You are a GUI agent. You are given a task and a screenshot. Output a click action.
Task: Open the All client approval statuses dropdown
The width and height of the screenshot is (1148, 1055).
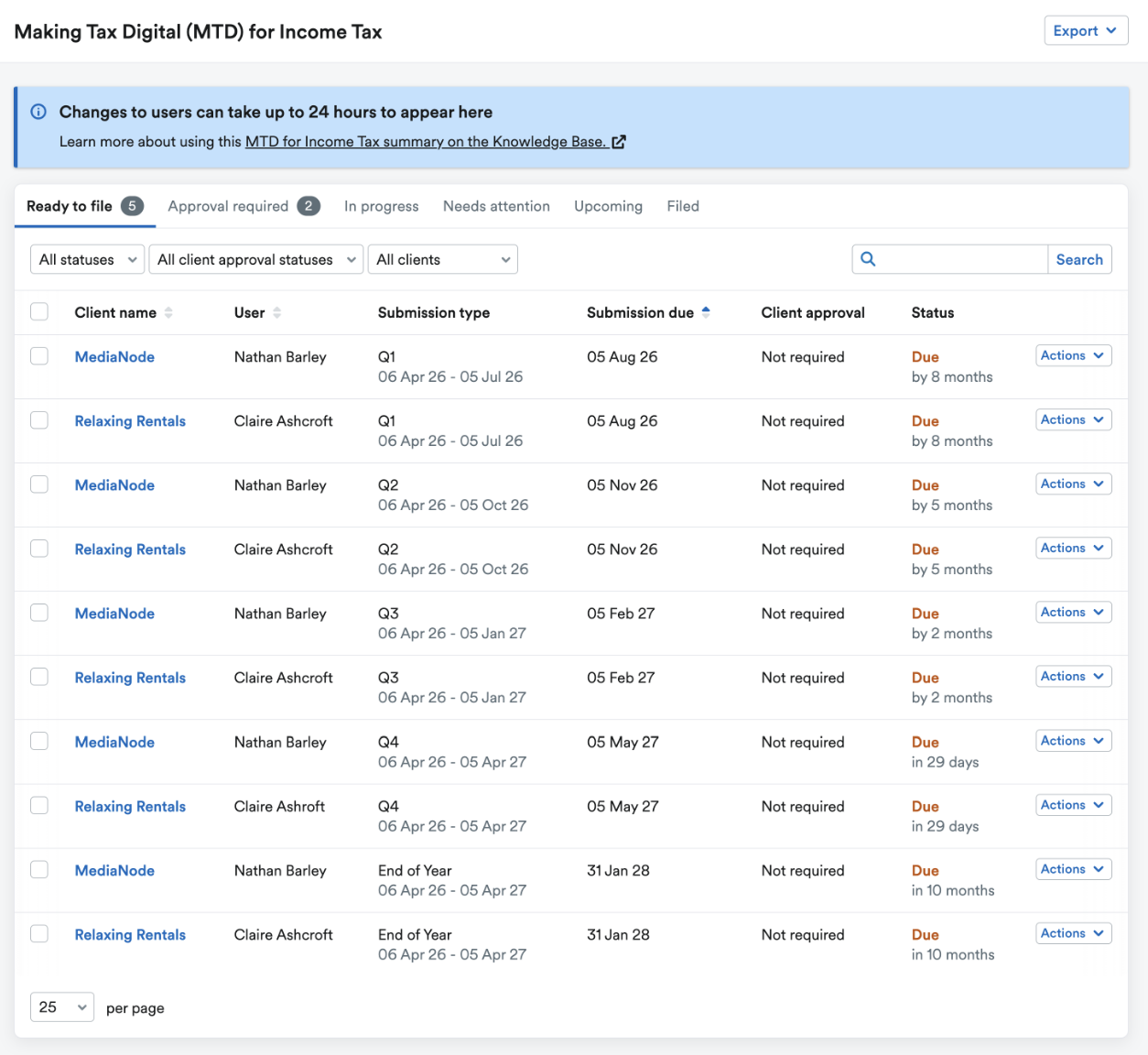pyautogui.click(x=256, y=259)
